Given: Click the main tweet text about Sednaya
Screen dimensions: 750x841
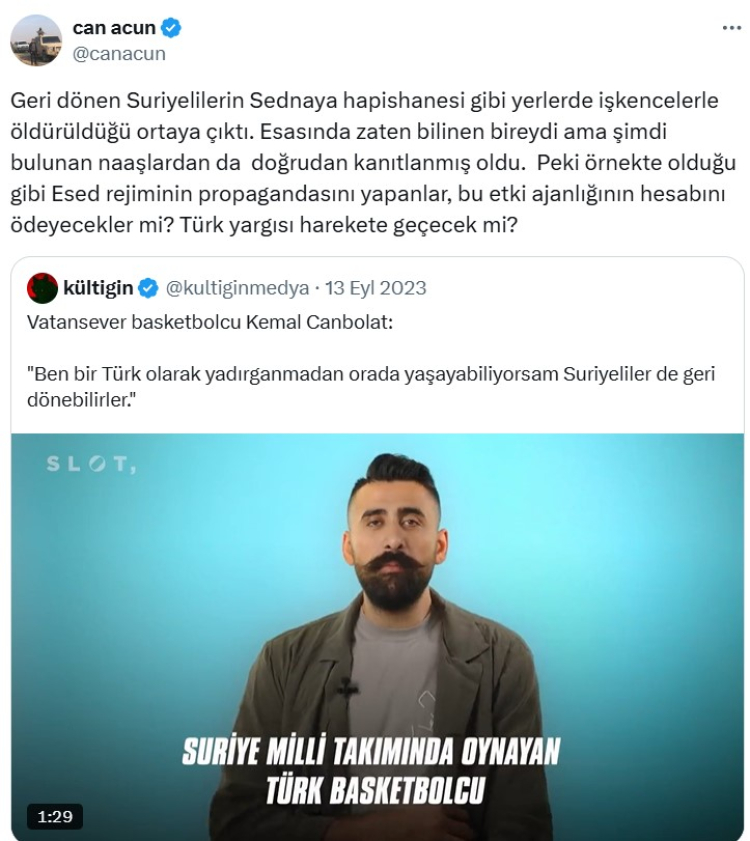Looking at the screenshot, I should point(373,163).
